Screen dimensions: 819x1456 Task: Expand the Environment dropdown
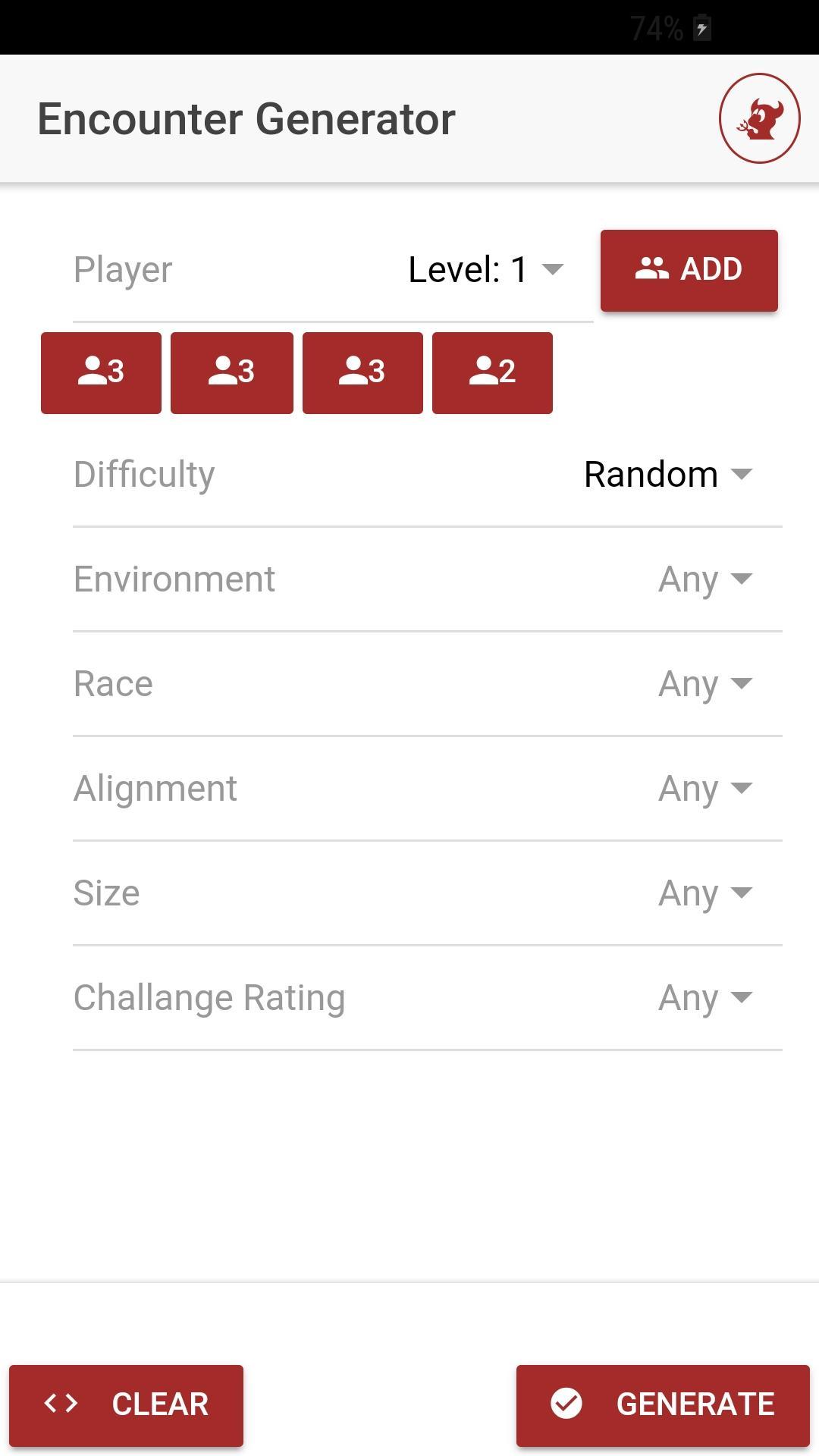[704, 579]
